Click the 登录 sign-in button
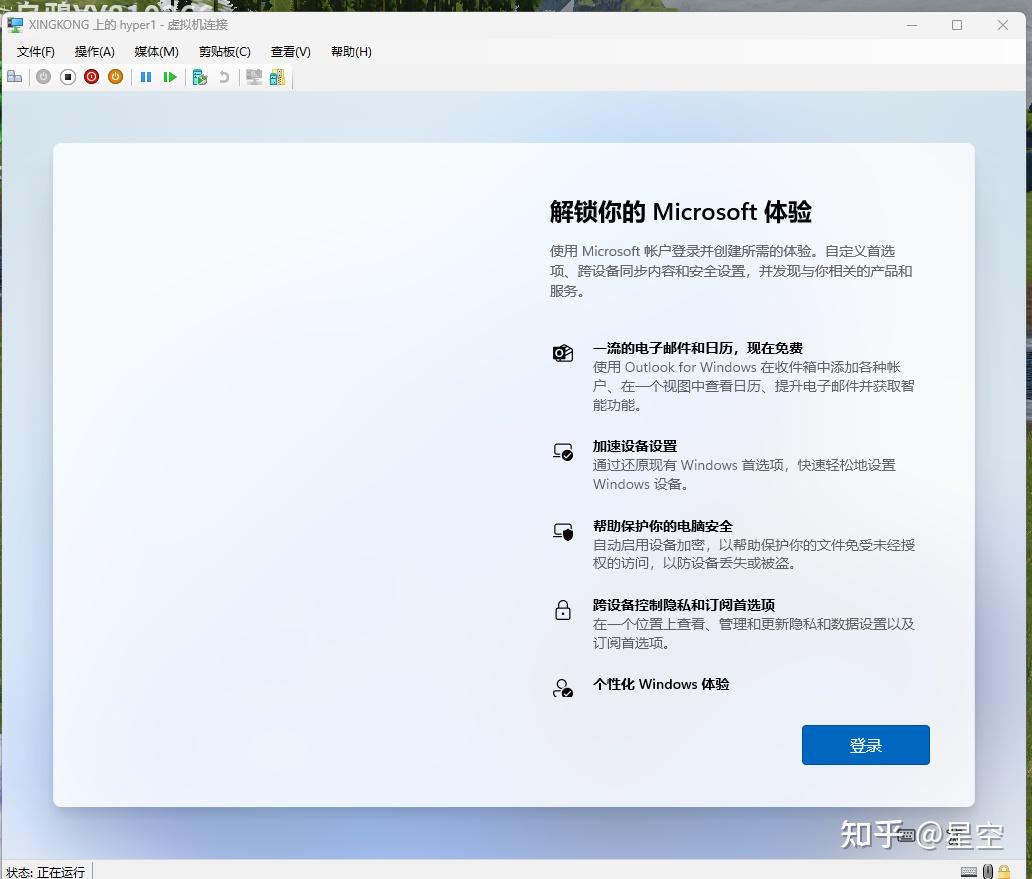This screenshot has height=879, width=1032. click(865, 744)
